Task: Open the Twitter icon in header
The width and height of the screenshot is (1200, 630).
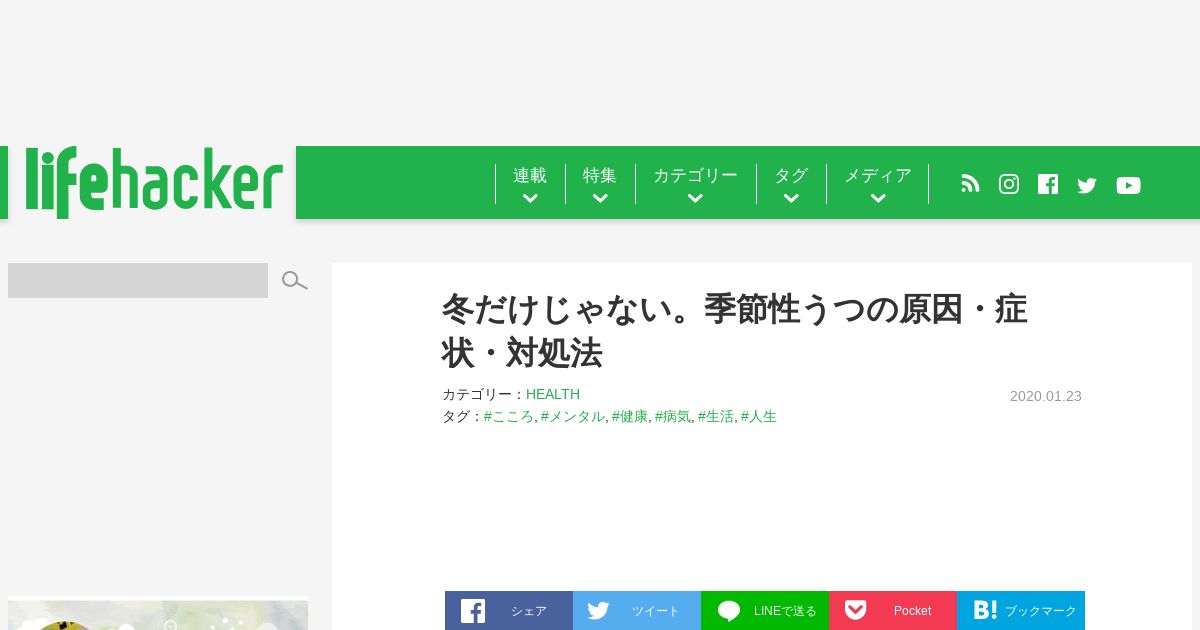Action: [x=1087, y=185]
